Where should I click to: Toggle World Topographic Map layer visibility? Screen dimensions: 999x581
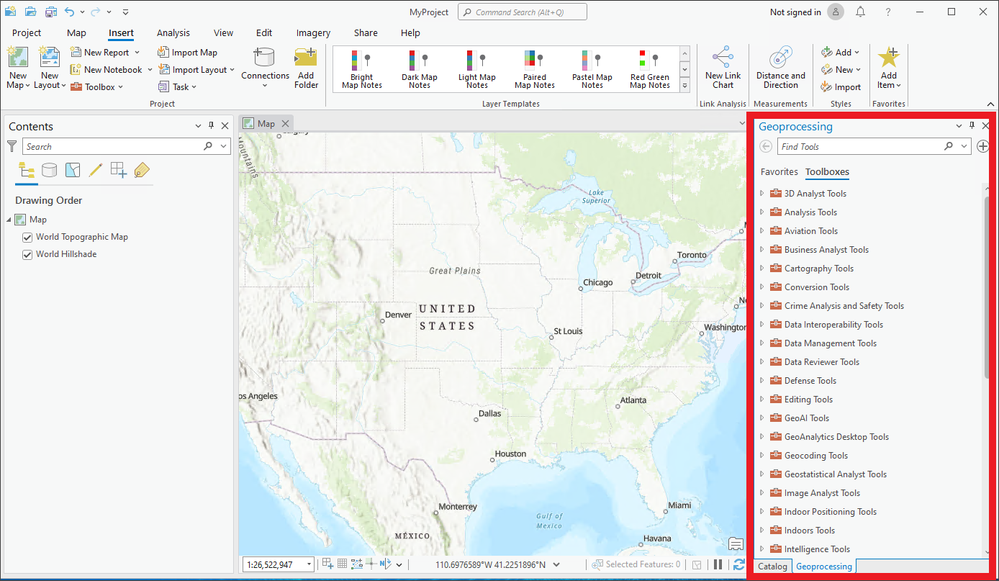coord(27,237)
